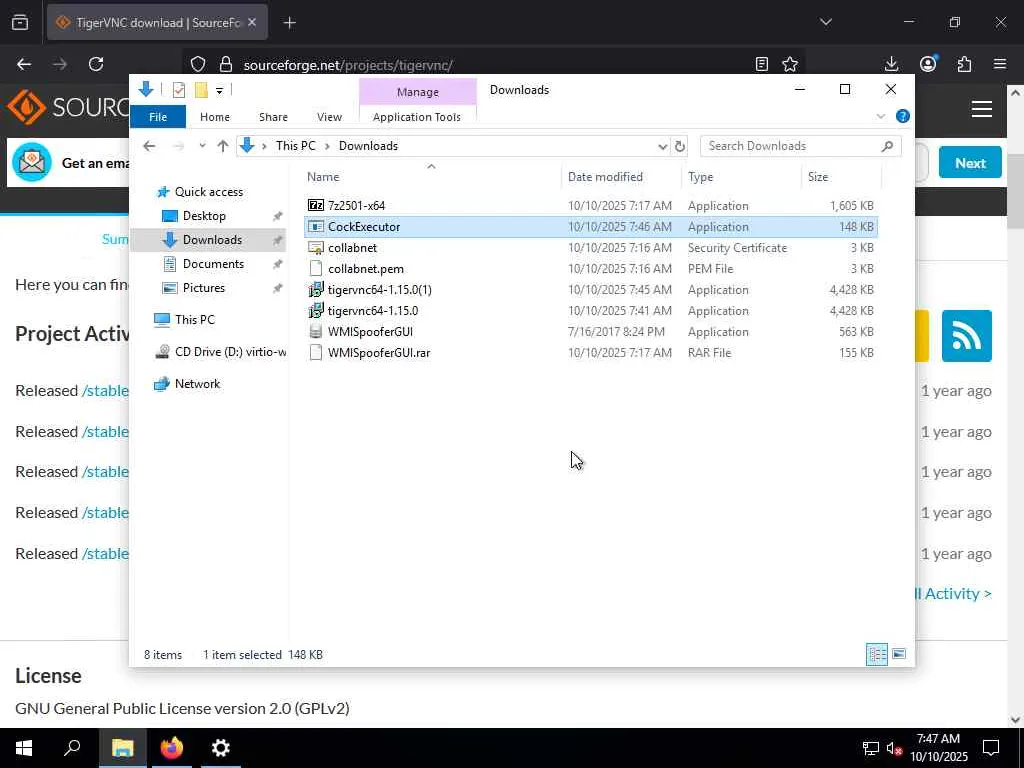Open the SourceForge hamburger menu
Screen dimensions: 1024x768
click(982, 108)
